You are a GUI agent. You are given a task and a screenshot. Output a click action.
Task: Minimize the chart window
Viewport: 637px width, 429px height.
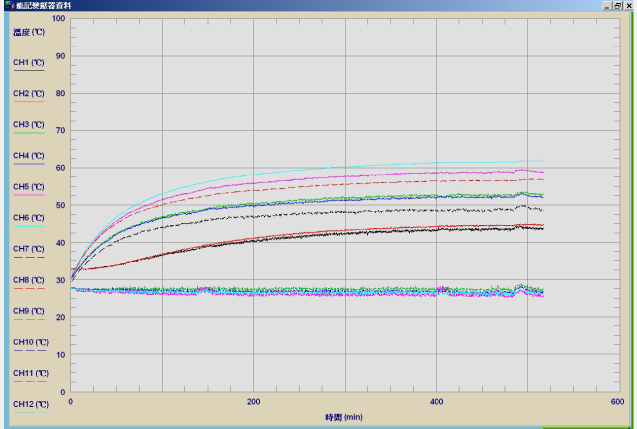click(607, 5)
